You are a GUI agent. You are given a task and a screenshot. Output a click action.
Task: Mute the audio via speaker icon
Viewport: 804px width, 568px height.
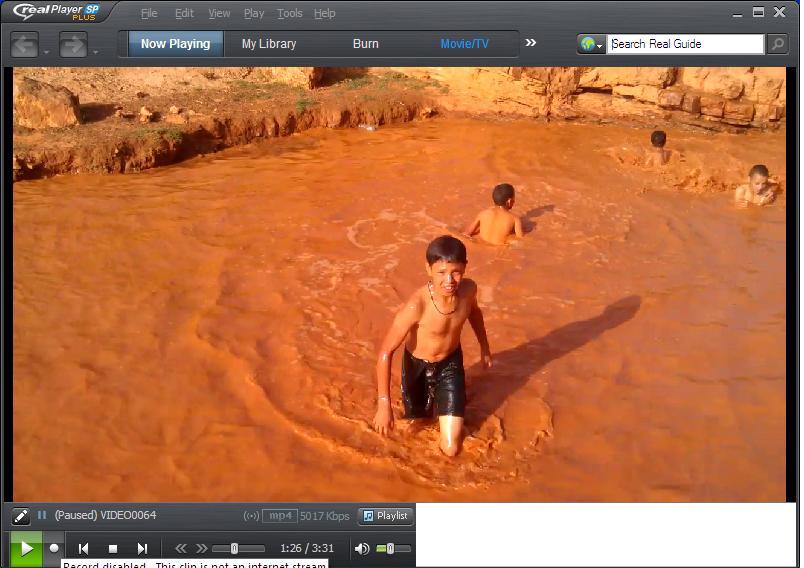362,548
